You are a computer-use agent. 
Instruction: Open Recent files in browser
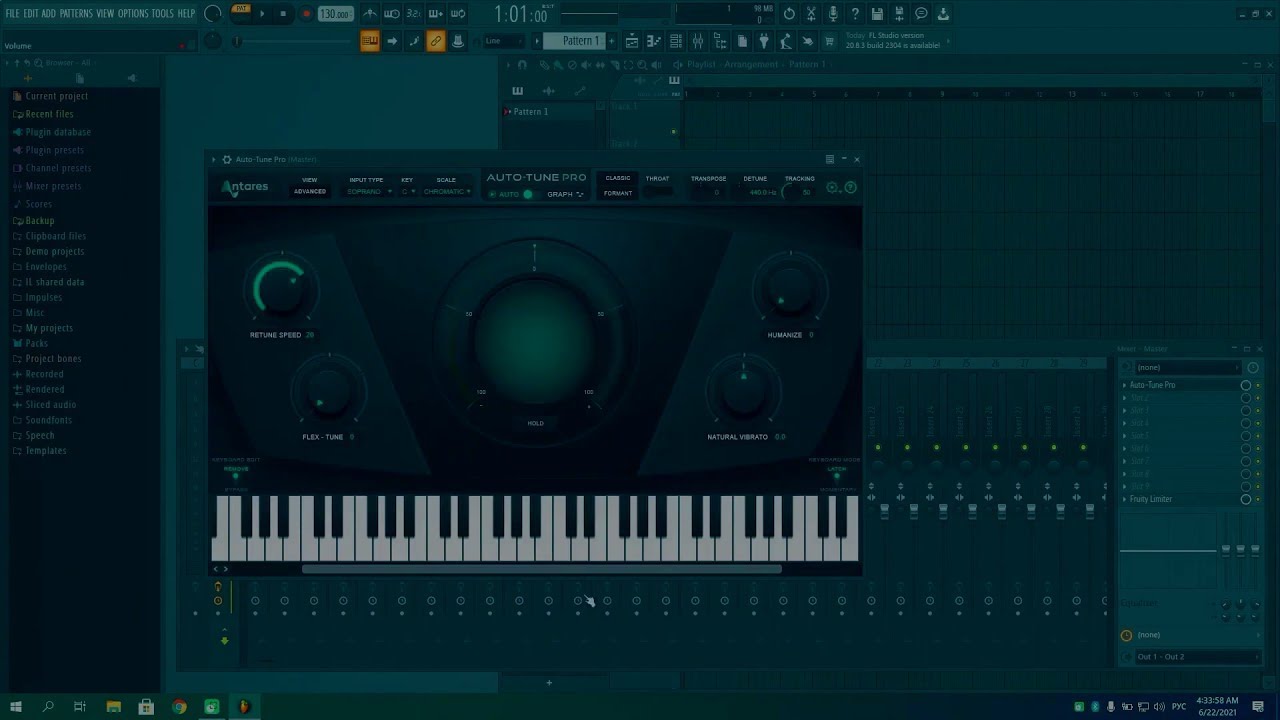(x=49, y=114)
